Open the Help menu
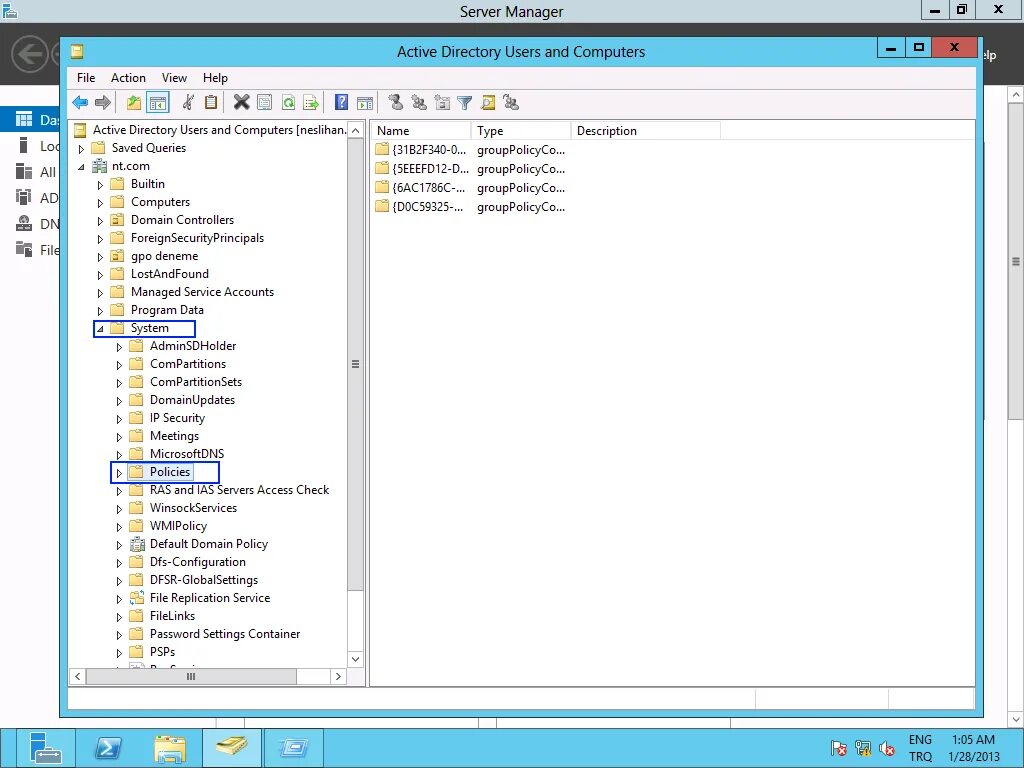This screenshot has width=1024, height=768. click(x=215, y=78)
